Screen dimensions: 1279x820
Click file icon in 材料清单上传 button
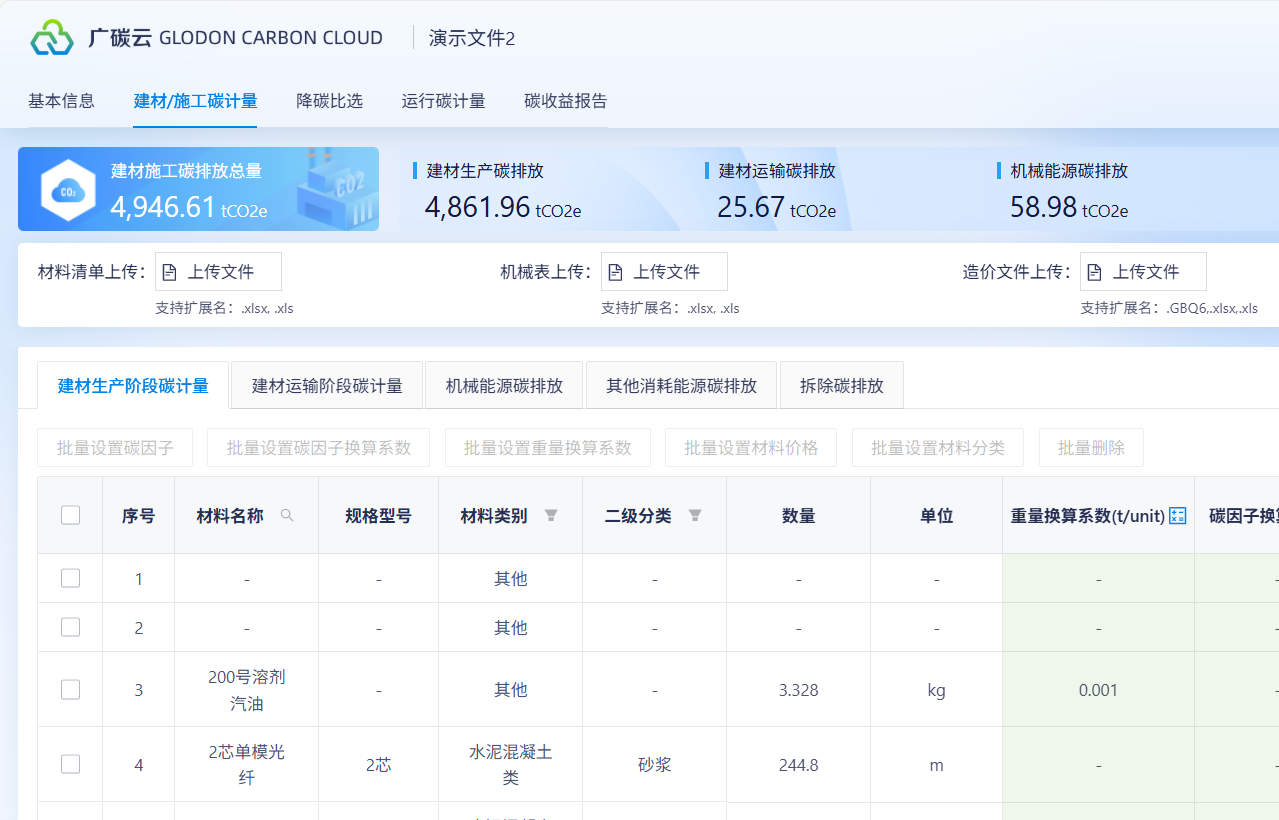pos(170,272)
